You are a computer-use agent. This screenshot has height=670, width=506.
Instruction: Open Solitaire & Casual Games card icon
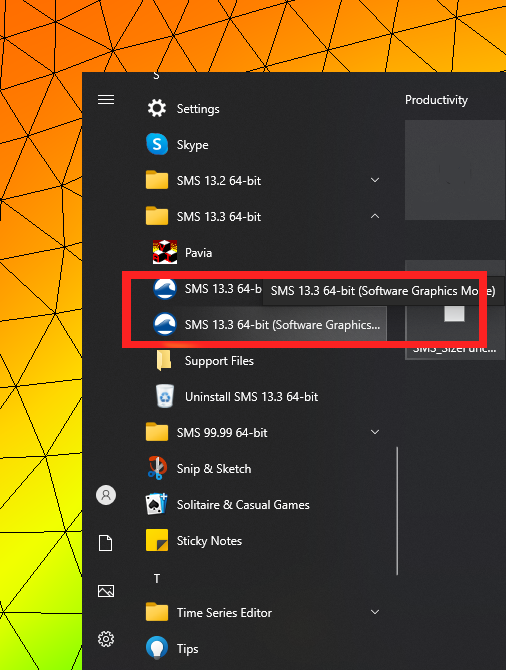[156, 504]
